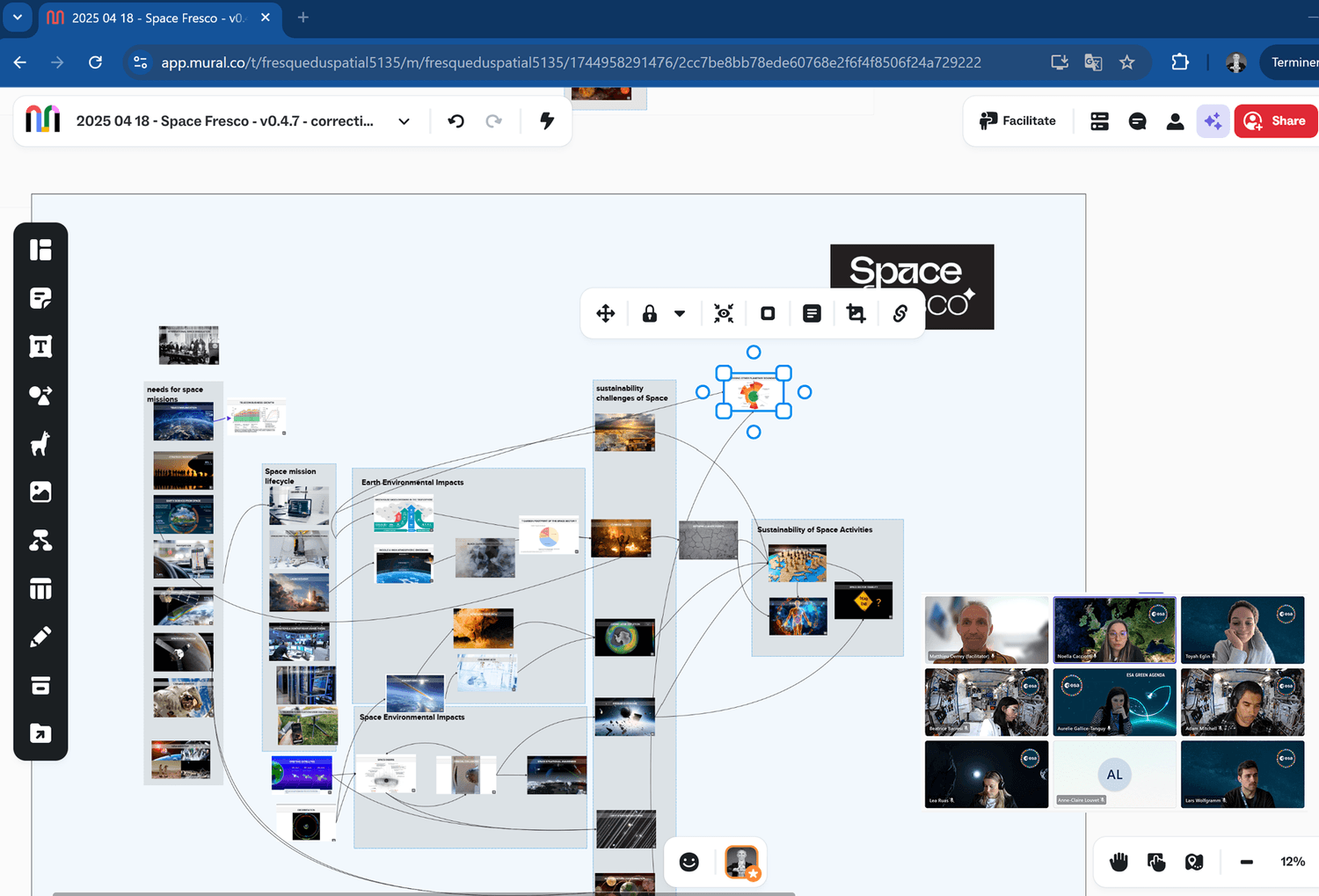
Task: Toggle hide element eye icon
Action: tap(724, 313)
